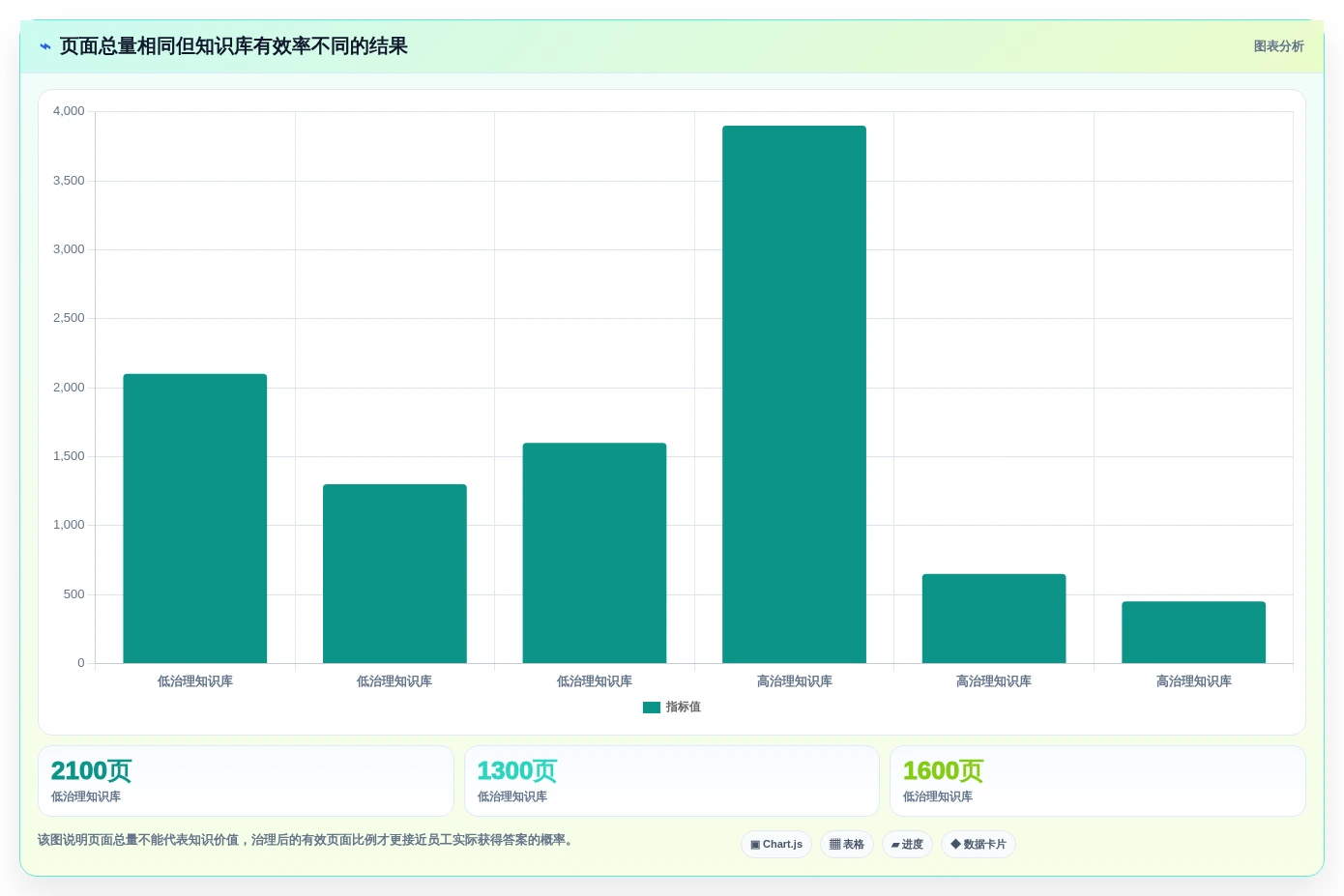
Task: Click the 1600 value bar
Action: [x=595, y=553]
